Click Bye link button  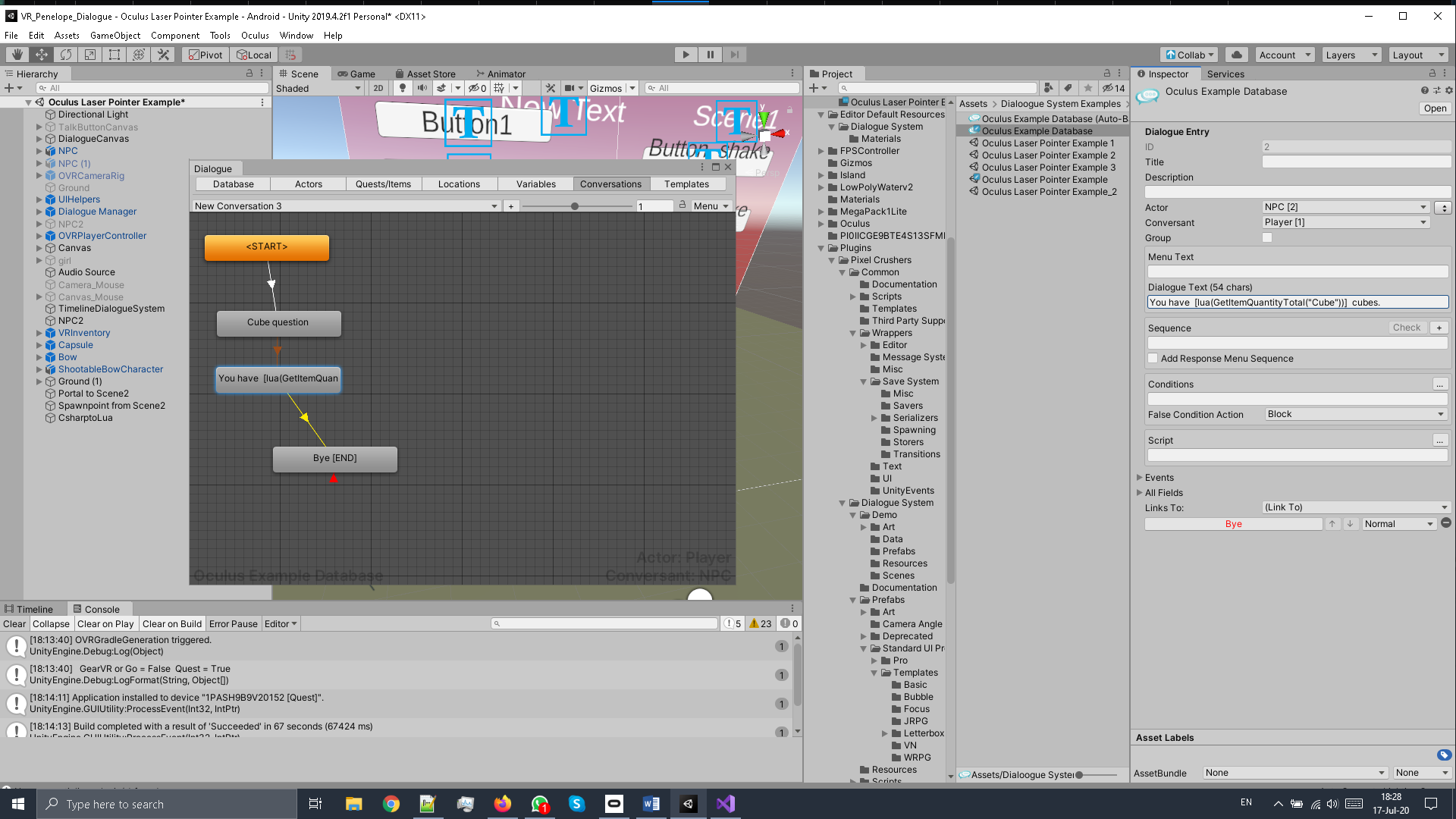tap(1234, 524)
